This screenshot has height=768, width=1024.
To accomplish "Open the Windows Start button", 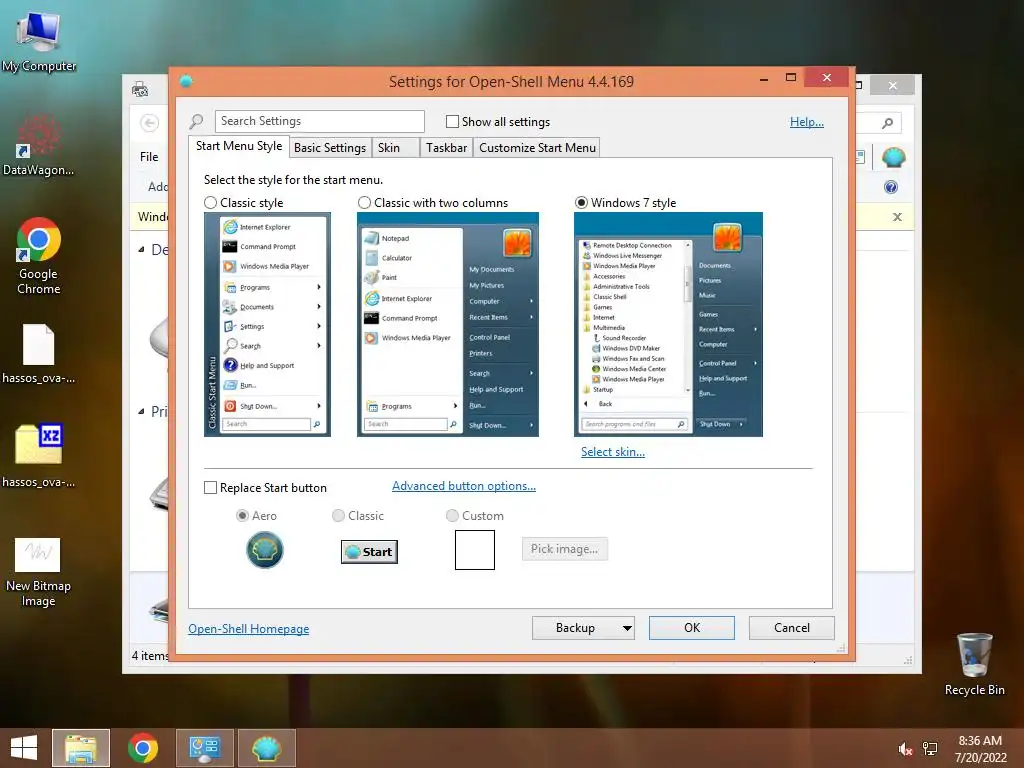I will point(24,748).
